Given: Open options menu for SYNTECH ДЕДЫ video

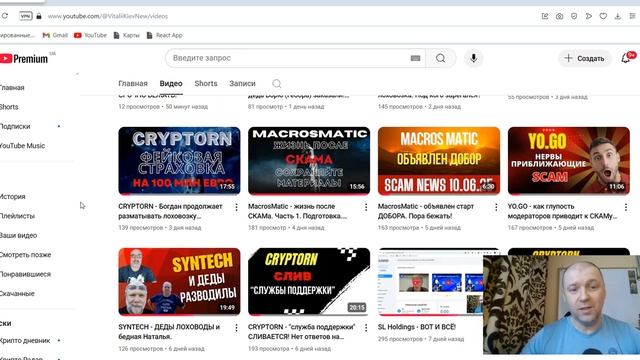Looking at the screenshot, I should tap(236, 328).
